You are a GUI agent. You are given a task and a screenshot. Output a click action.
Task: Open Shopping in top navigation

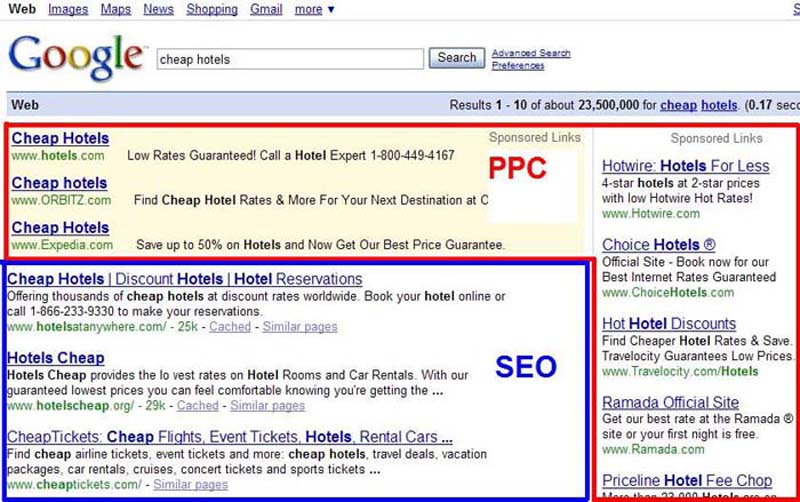pyautogui.click(x=212, y=9)
